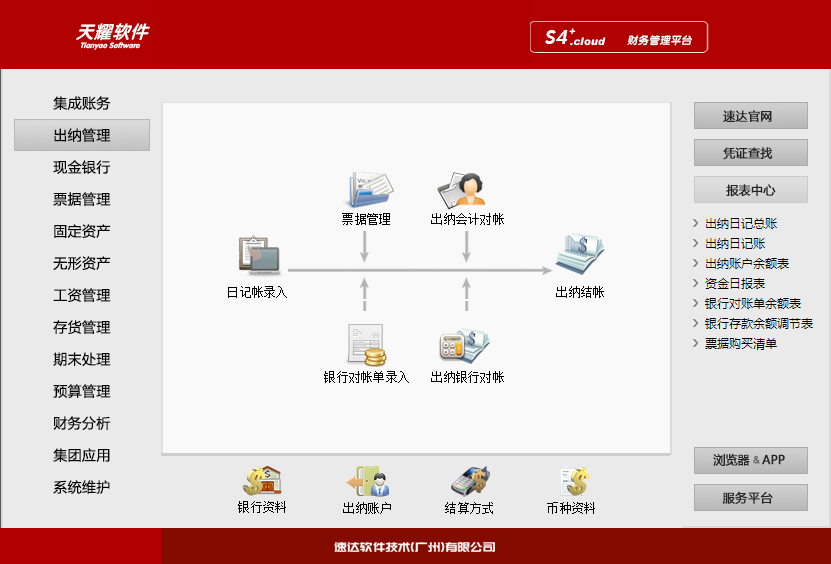Open the 出纳日记总账 report link
831x564 pixels.
tap(741, 224)
